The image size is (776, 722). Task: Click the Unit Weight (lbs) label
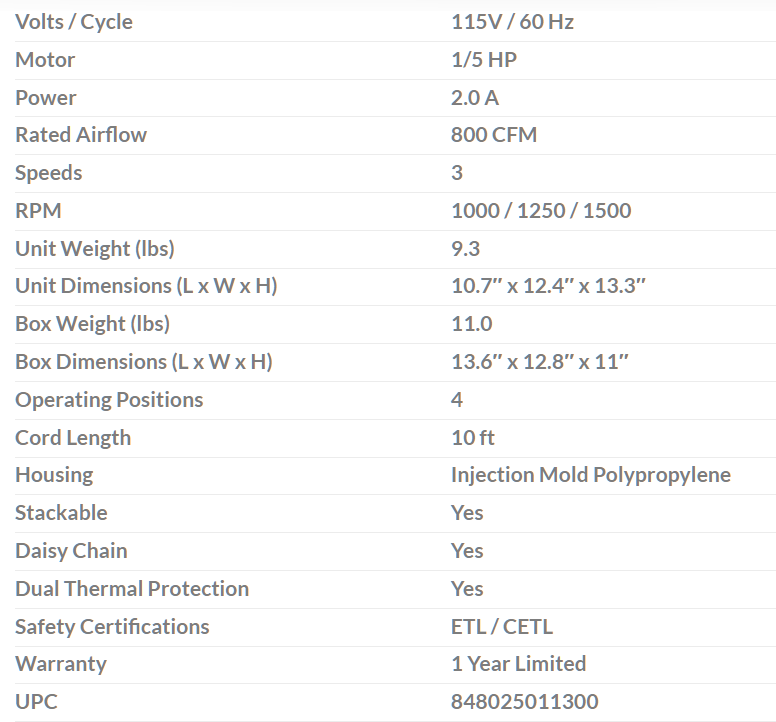pos(95,249)
